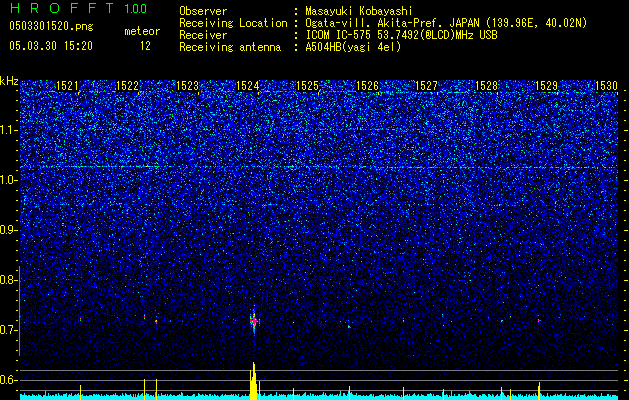Viewport: 629px width, 400px height.
Task: Click the 1.0 frequency axis label
Action: (x=8, y=180)
